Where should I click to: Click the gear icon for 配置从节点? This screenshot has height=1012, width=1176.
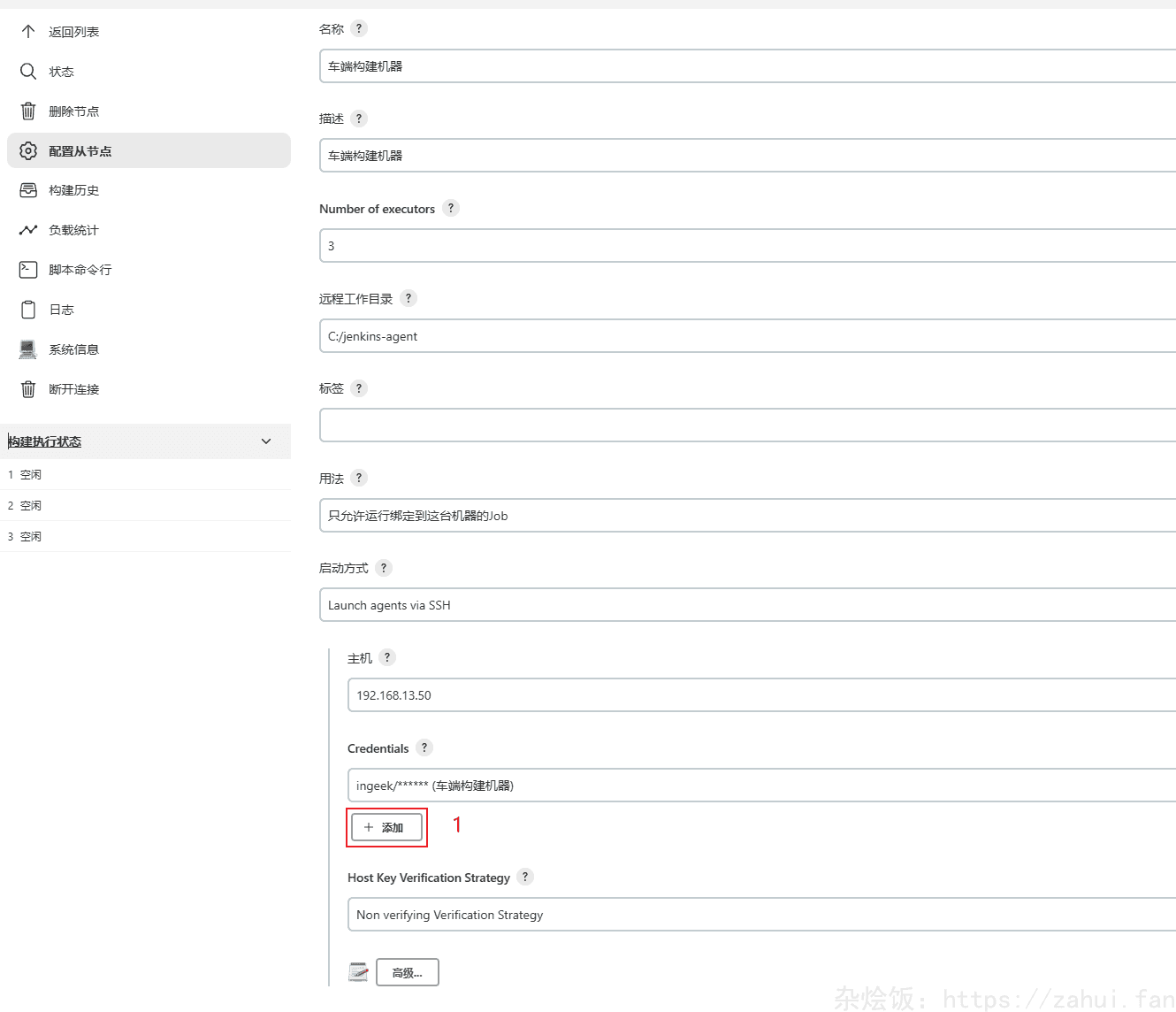pyautogui.click(x=28, y=151)
